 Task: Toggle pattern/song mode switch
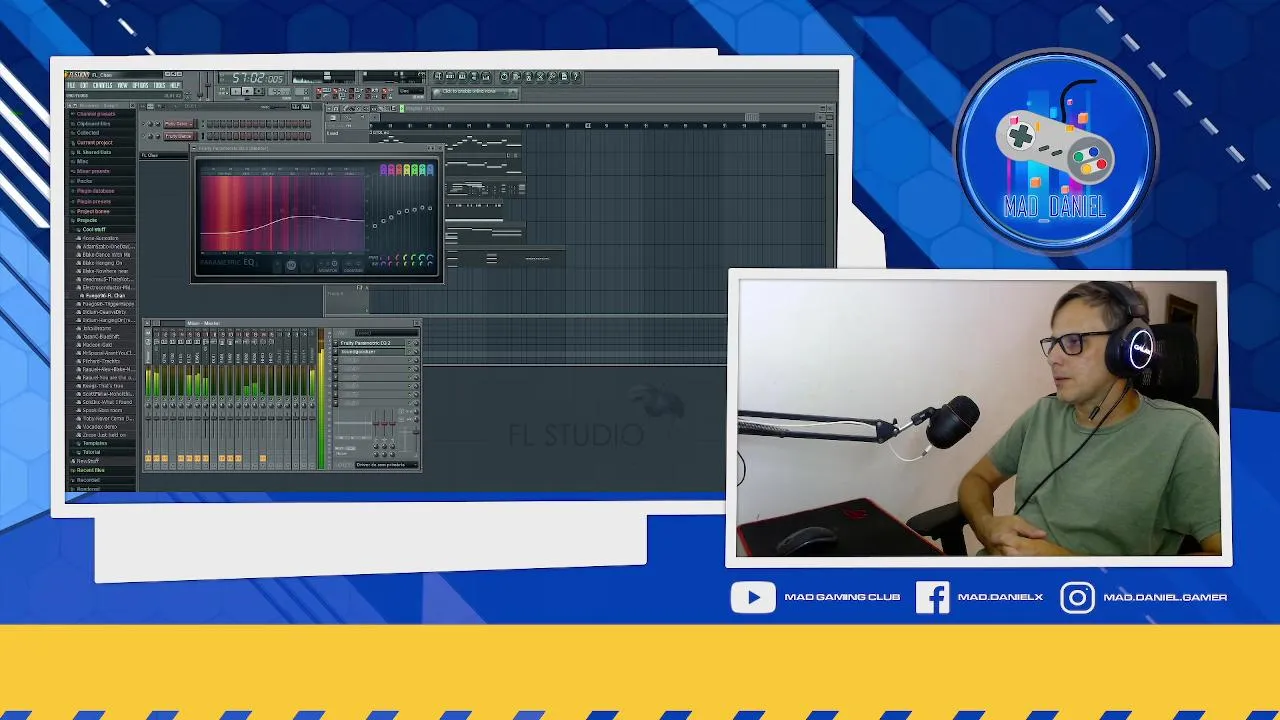(x=224, y=91)
